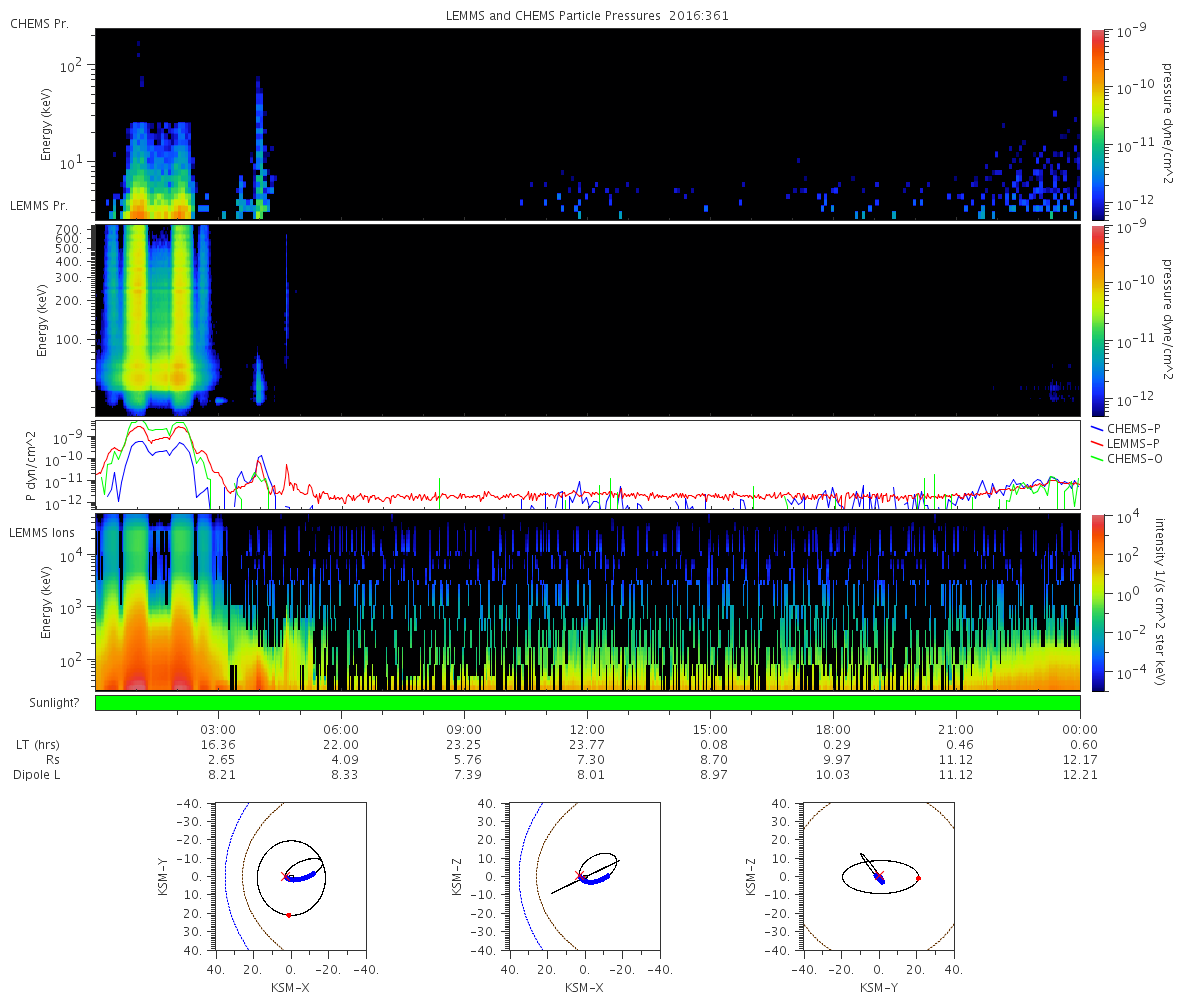
Task: Click blue trajectory segment in KSM-X/KSM-Z plot
Action: coord(600,880)
